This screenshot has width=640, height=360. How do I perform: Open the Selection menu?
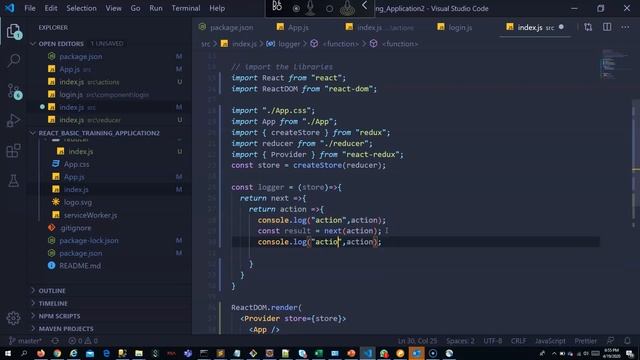point(81,8)
